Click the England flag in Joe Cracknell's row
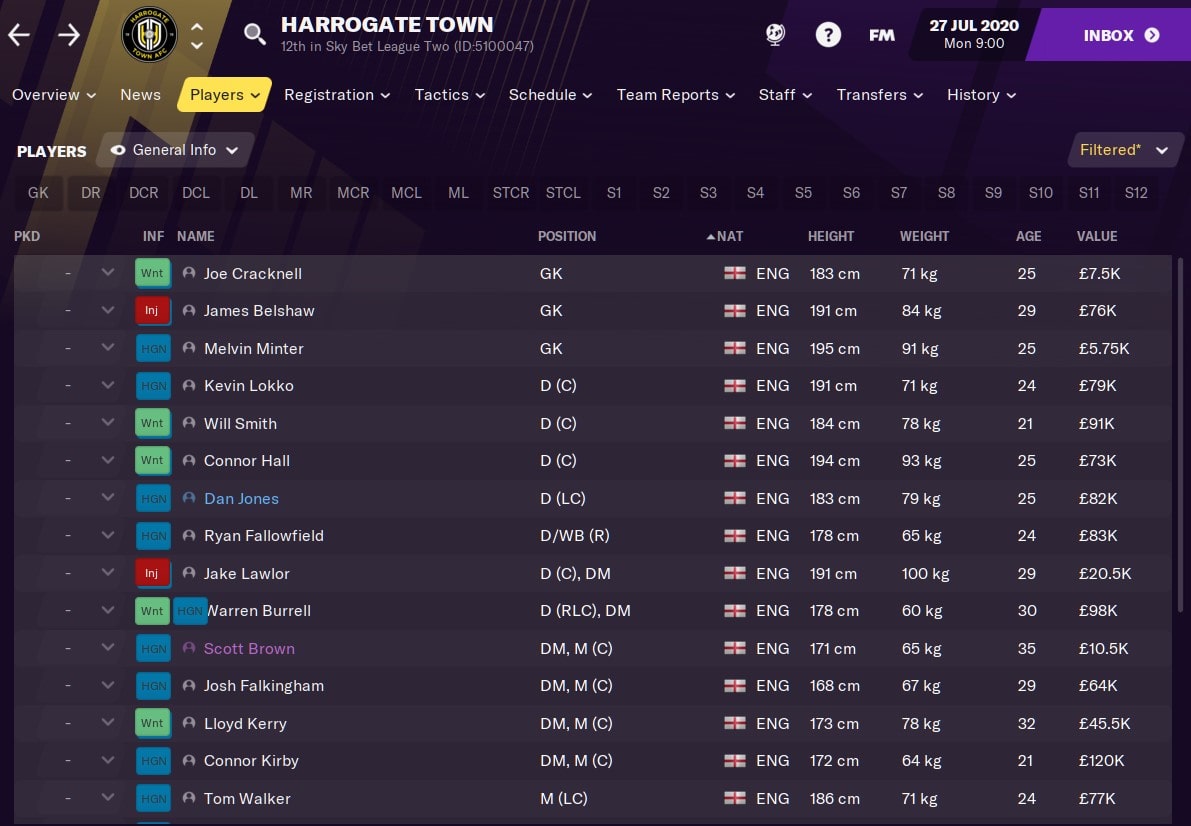This screenshot has width=1191, height=826. coord(735,273)
